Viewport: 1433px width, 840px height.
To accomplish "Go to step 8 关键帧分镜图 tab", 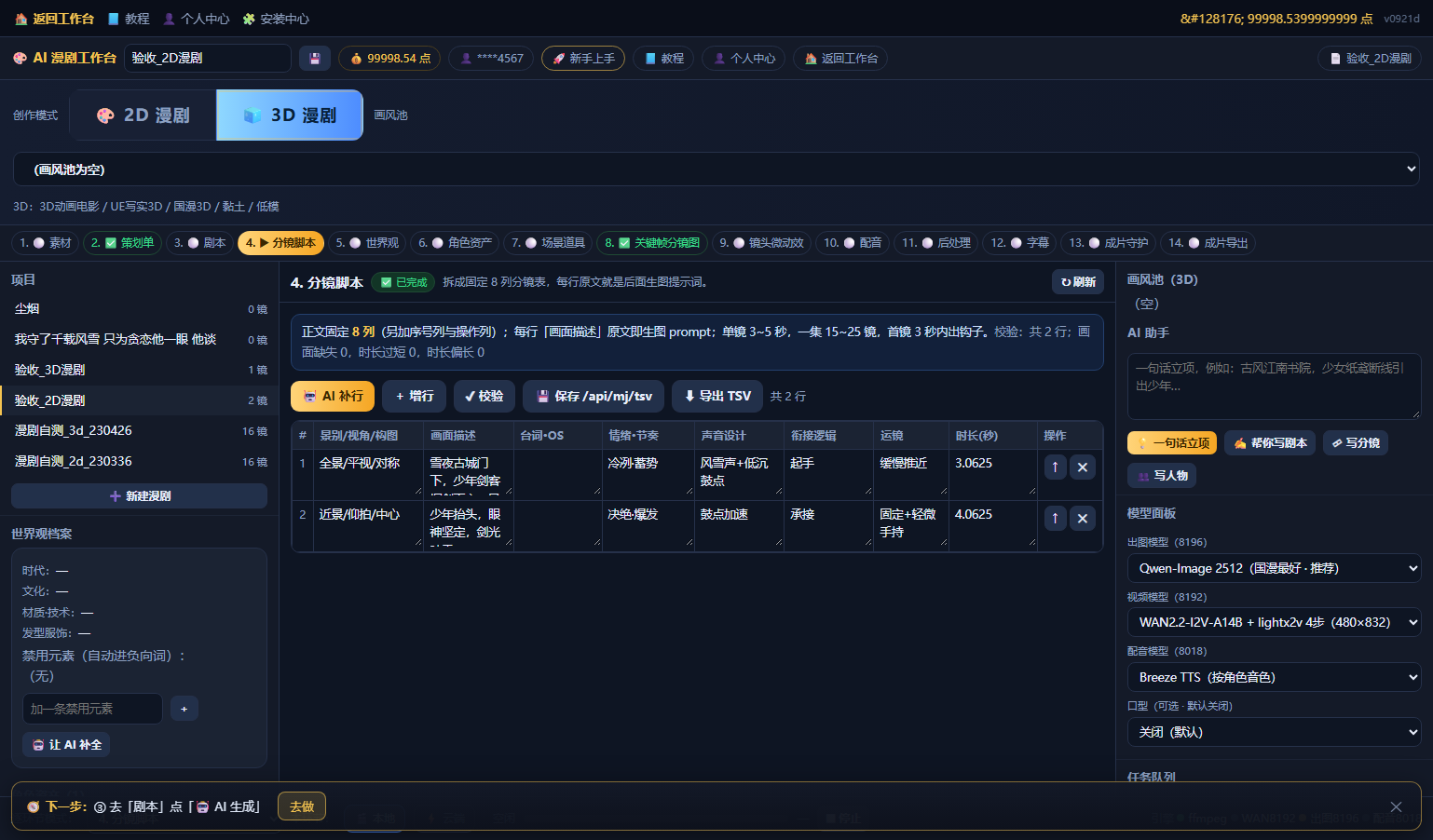I will [652, 243].
